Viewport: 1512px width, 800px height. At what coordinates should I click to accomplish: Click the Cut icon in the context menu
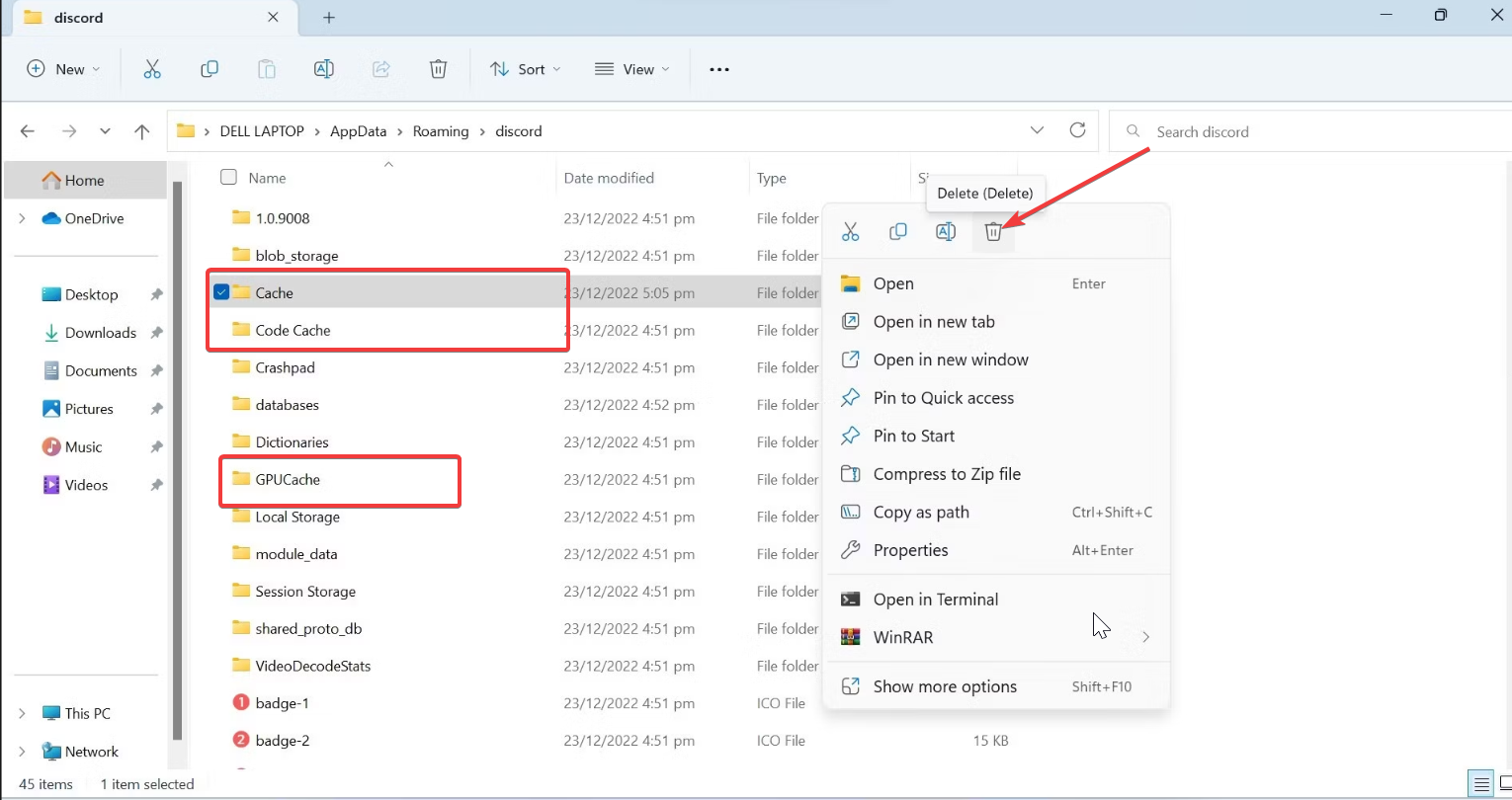click(x=850, y=232)
